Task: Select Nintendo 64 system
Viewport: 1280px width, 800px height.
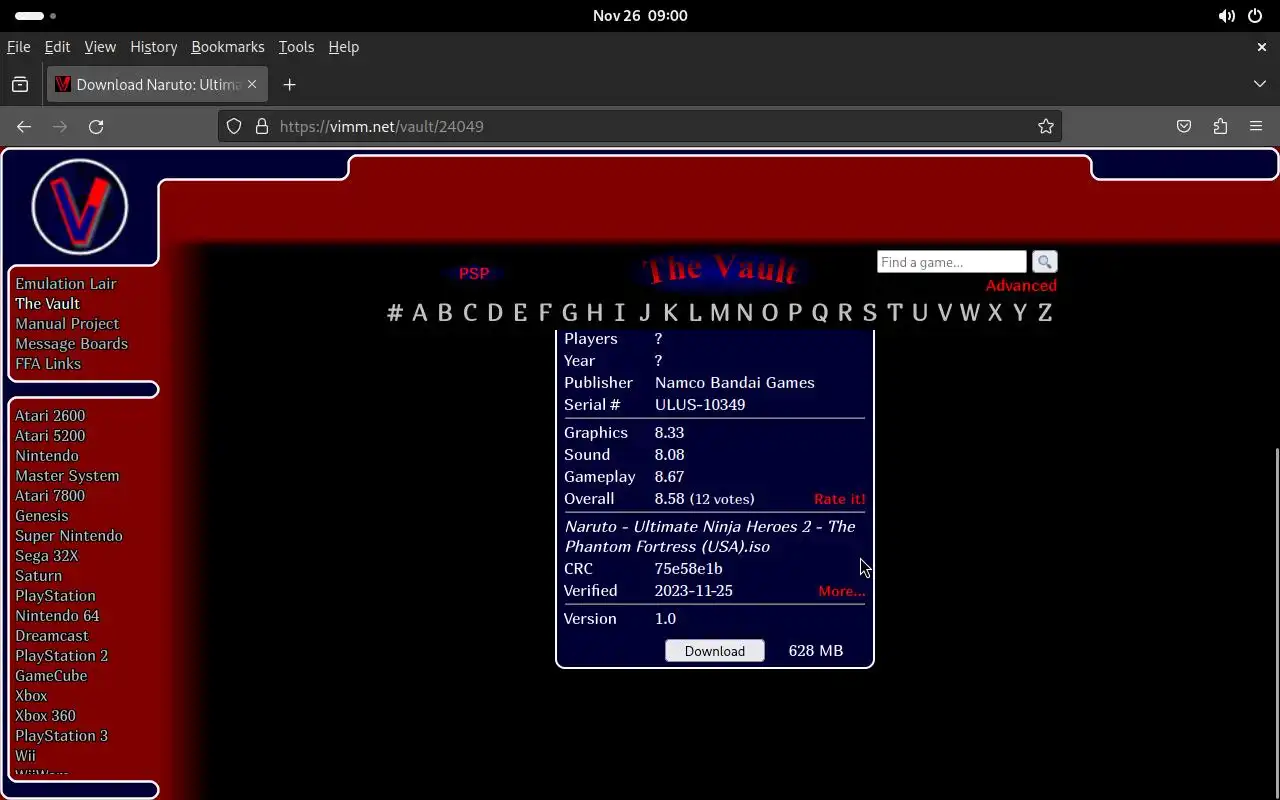Action: point(57,616)
